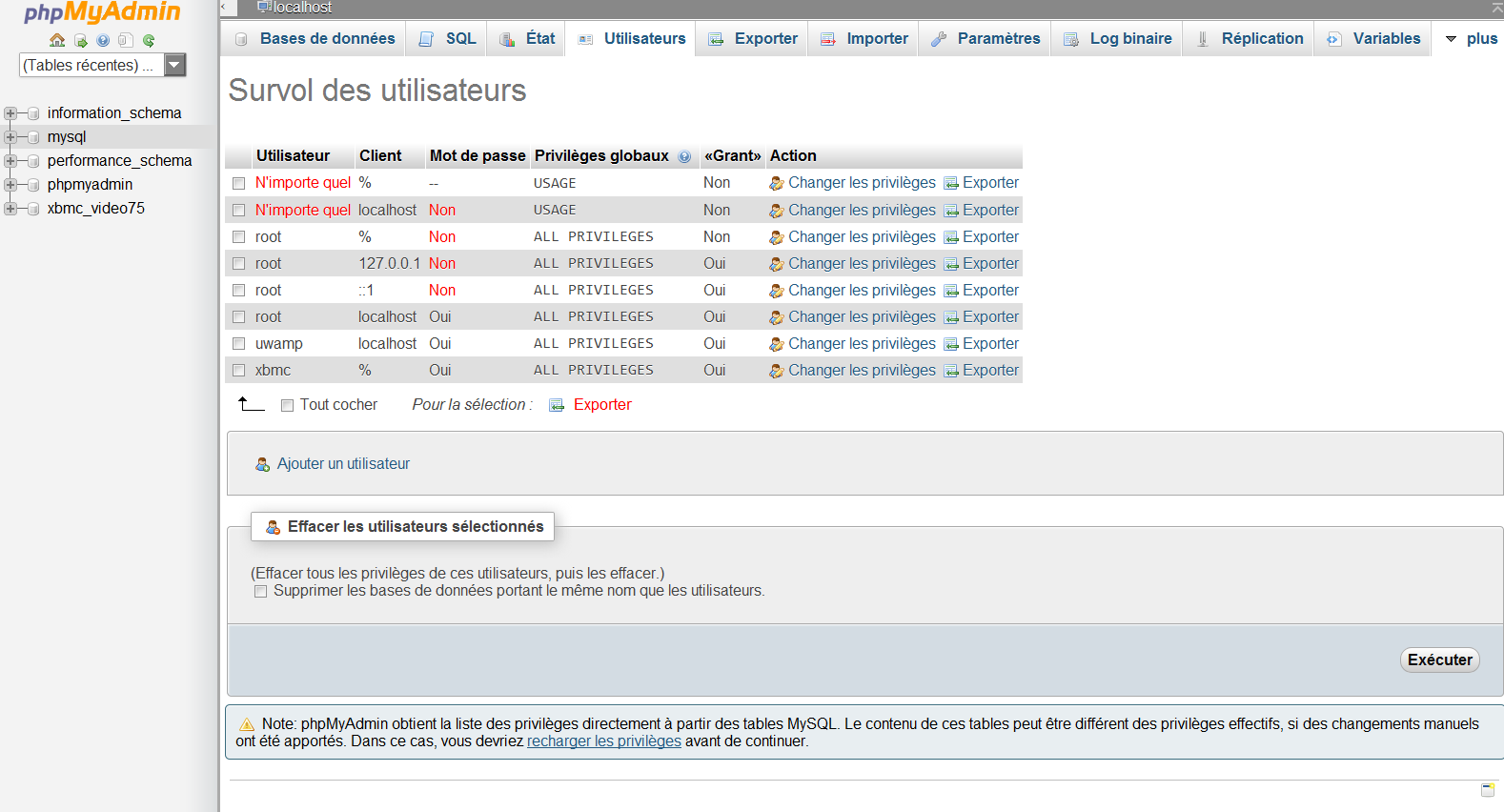Click the warning triangle icon in the note
Image resolution: width=1504 pixels, height=812 pixels.
[x=247, y=724]
